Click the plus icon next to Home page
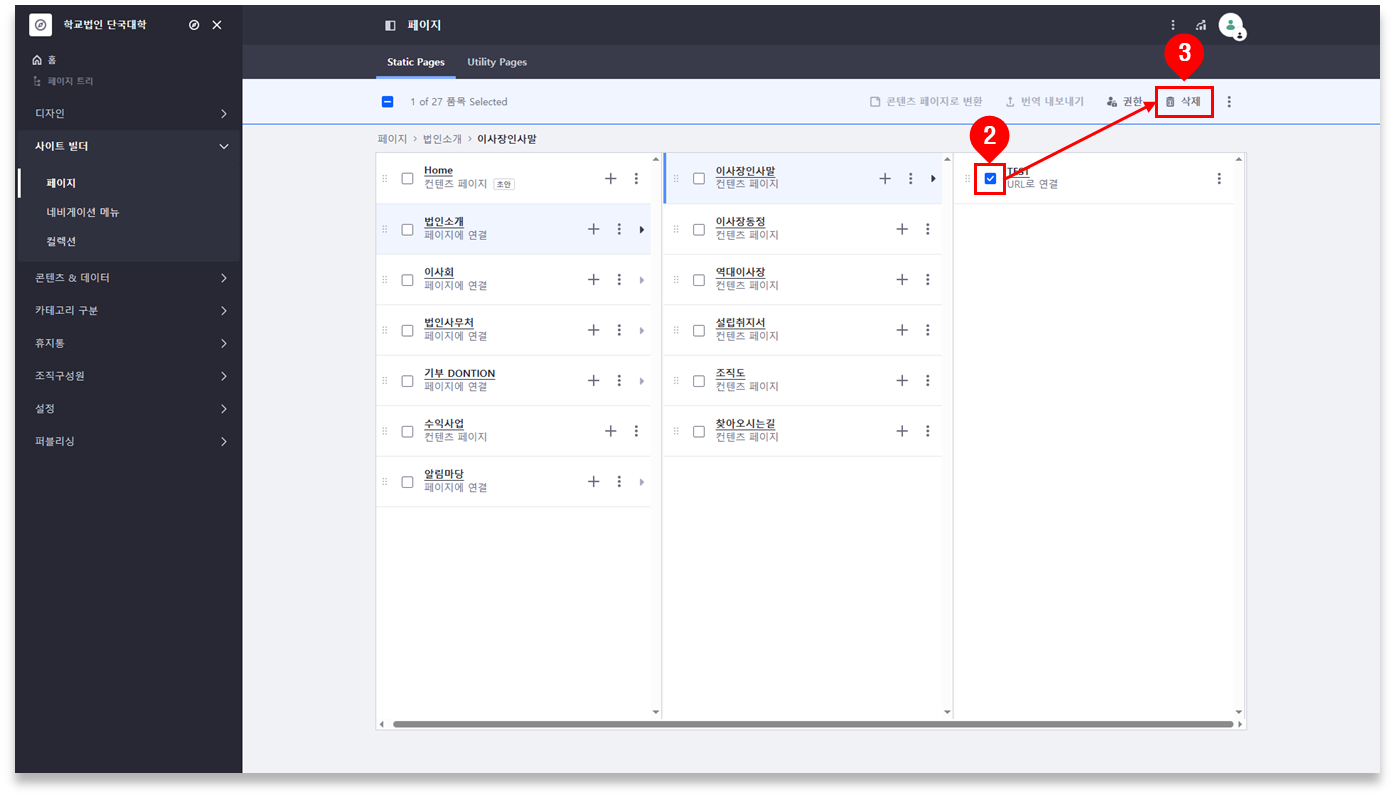The width and height of the screenshot is (1395, 798). coord(610,179)
